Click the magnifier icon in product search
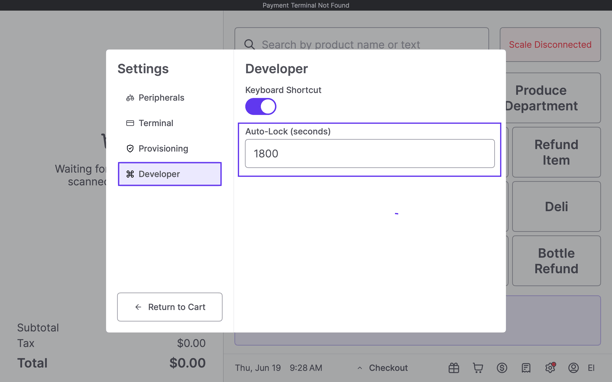Image resolution: width=612 pixels, height=382 pixels. (x=249, y=44)
